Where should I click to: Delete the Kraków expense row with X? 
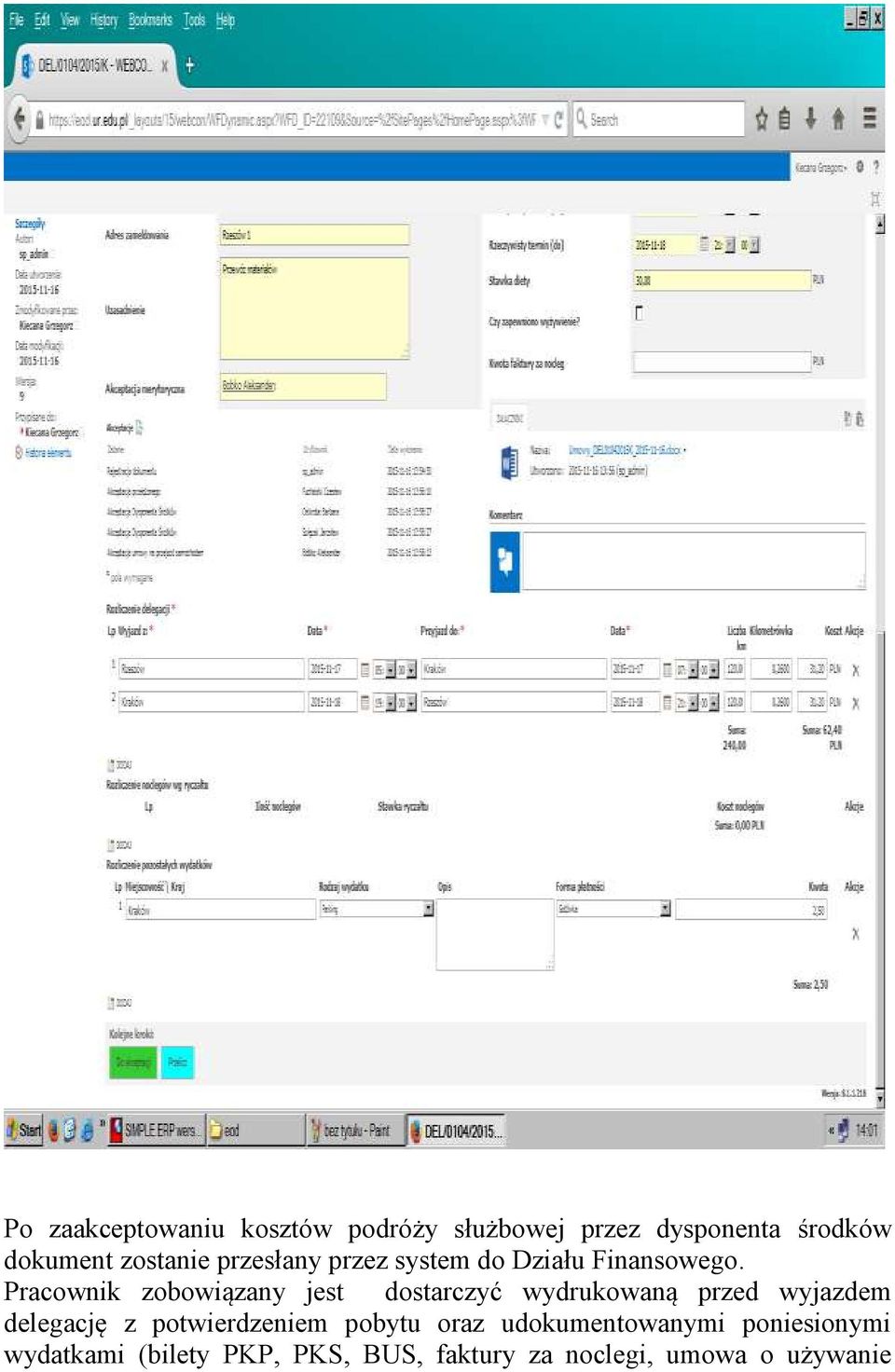coord(855,934)
